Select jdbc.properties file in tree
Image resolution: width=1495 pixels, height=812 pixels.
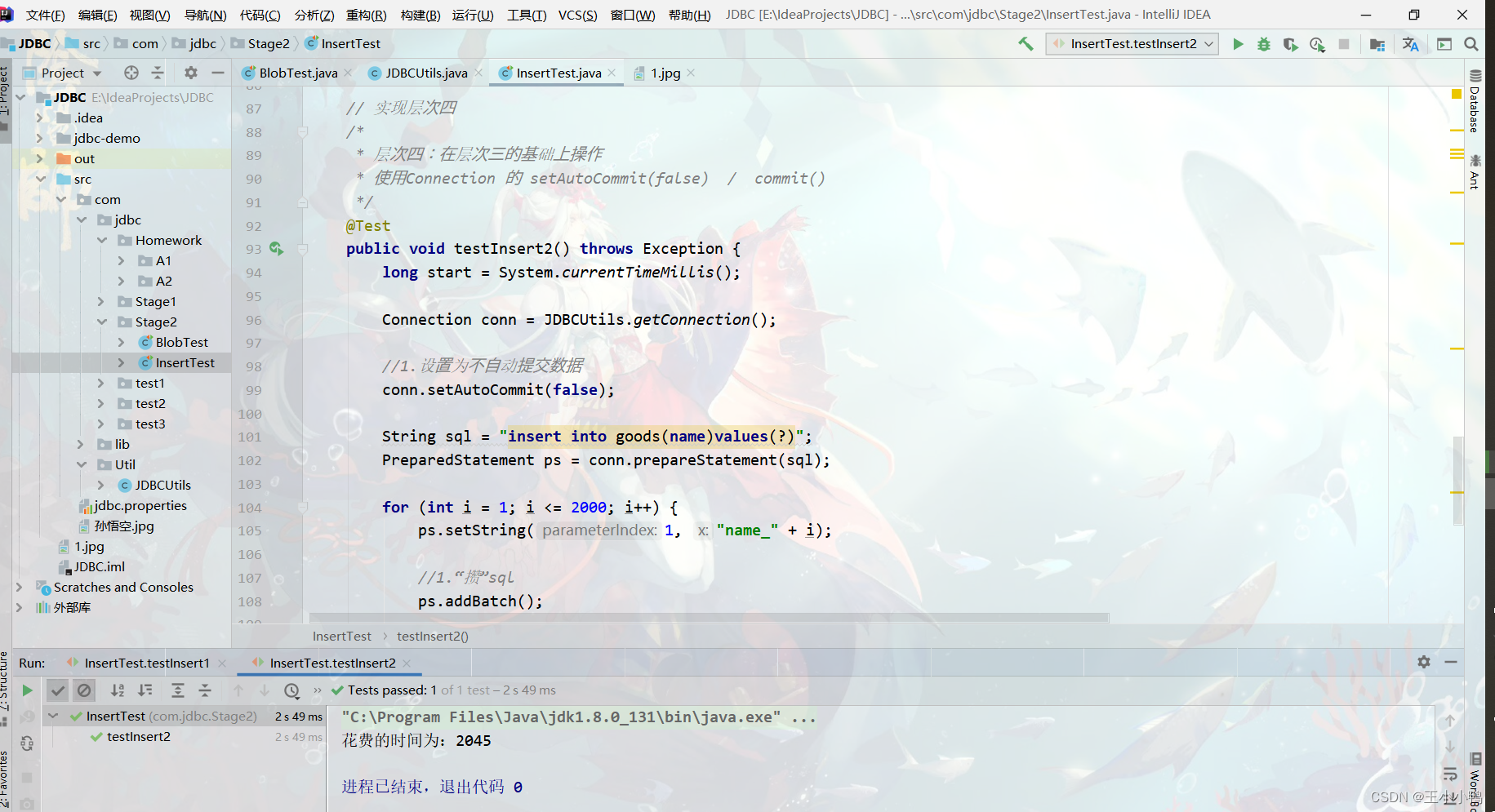tap(140, 505)
